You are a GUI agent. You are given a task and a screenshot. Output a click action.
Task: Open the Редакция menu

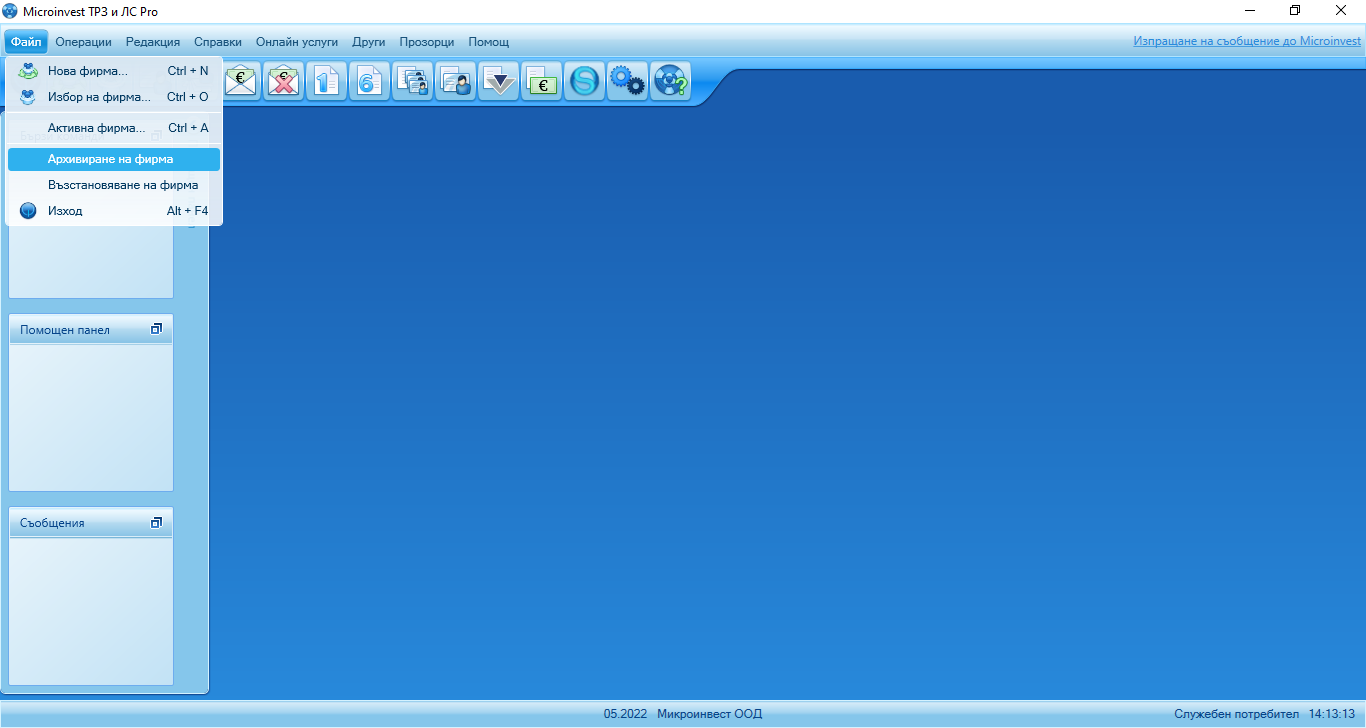point(153,42)
